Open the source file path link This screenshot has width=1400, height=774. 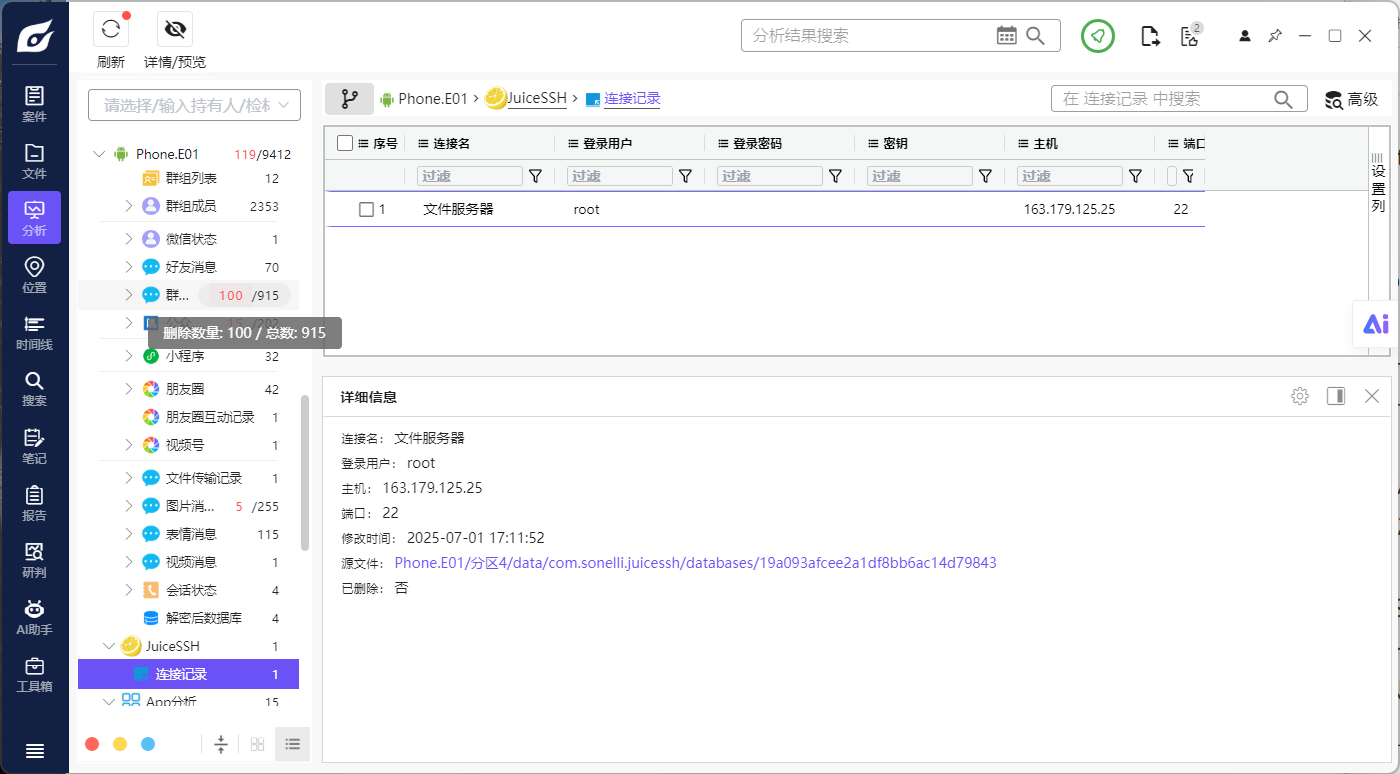(695, 563)
